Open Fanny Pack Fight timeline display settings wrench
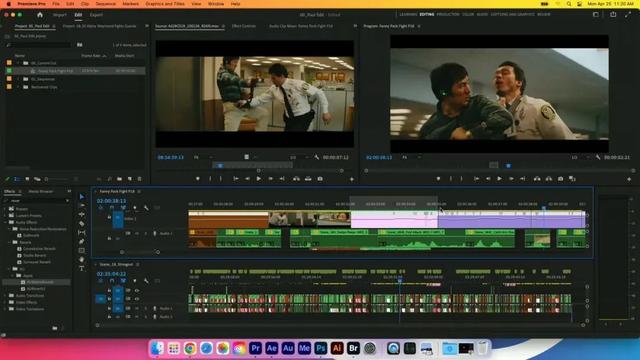640x360 pixels. [146, 208]
